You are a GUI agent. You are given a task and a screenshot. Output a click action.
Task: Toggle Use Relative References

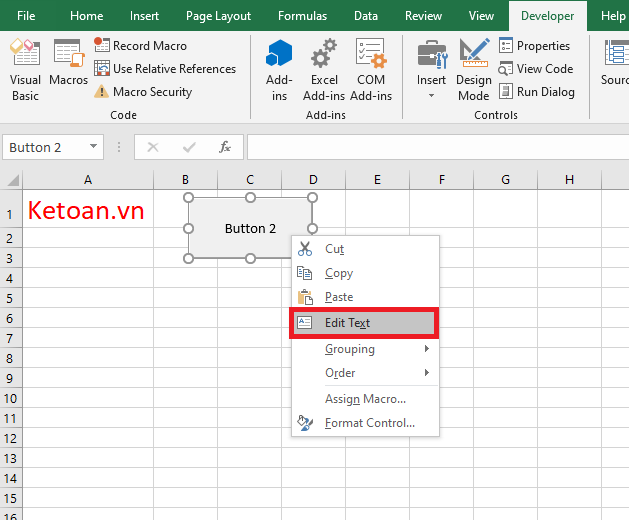(165, 69)
